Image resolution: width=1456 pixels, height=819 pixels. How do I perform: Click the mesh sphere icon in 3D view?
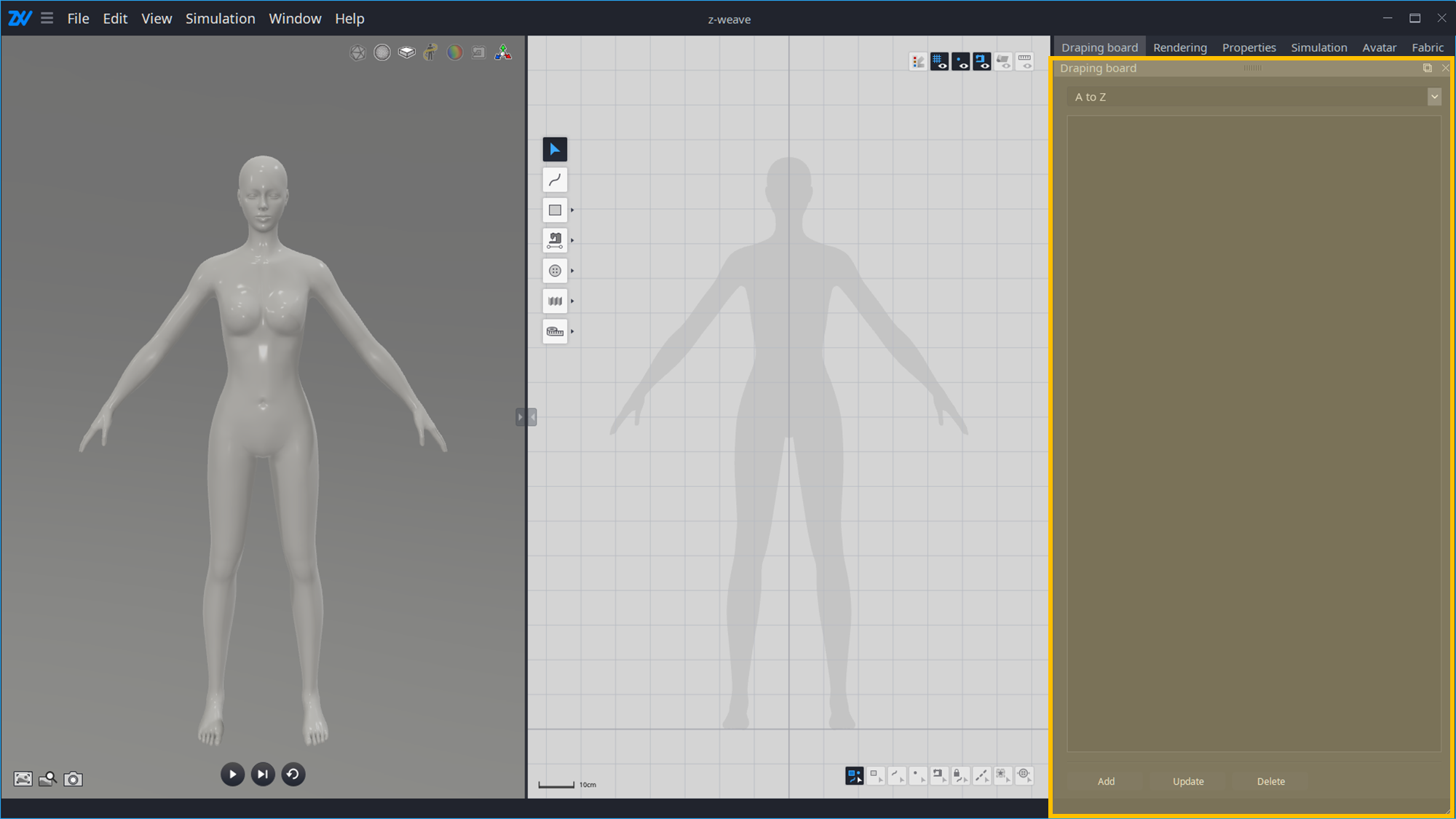tap(382, 52)
